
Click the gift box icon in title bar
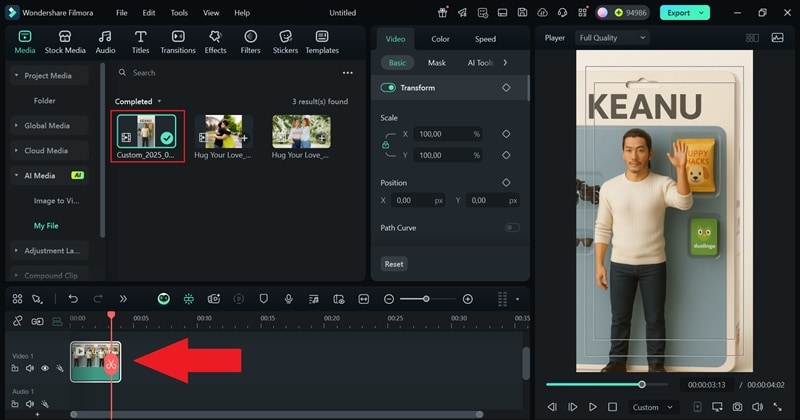click(x=442, y=13)
